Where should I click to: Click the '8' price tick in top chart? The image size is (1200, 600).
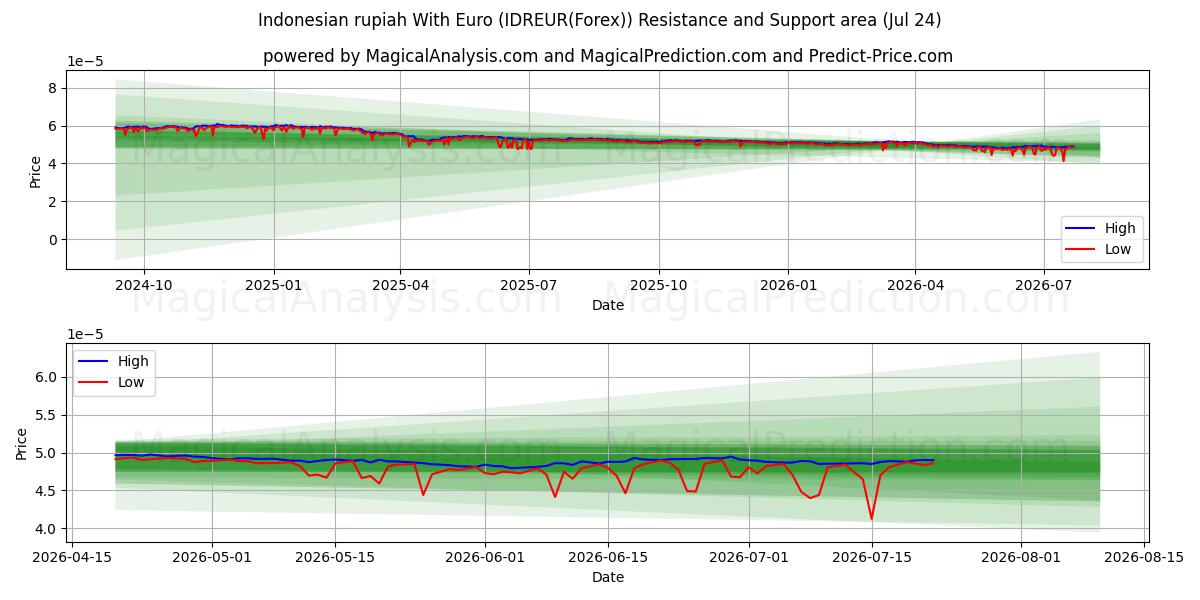[54, 88]
